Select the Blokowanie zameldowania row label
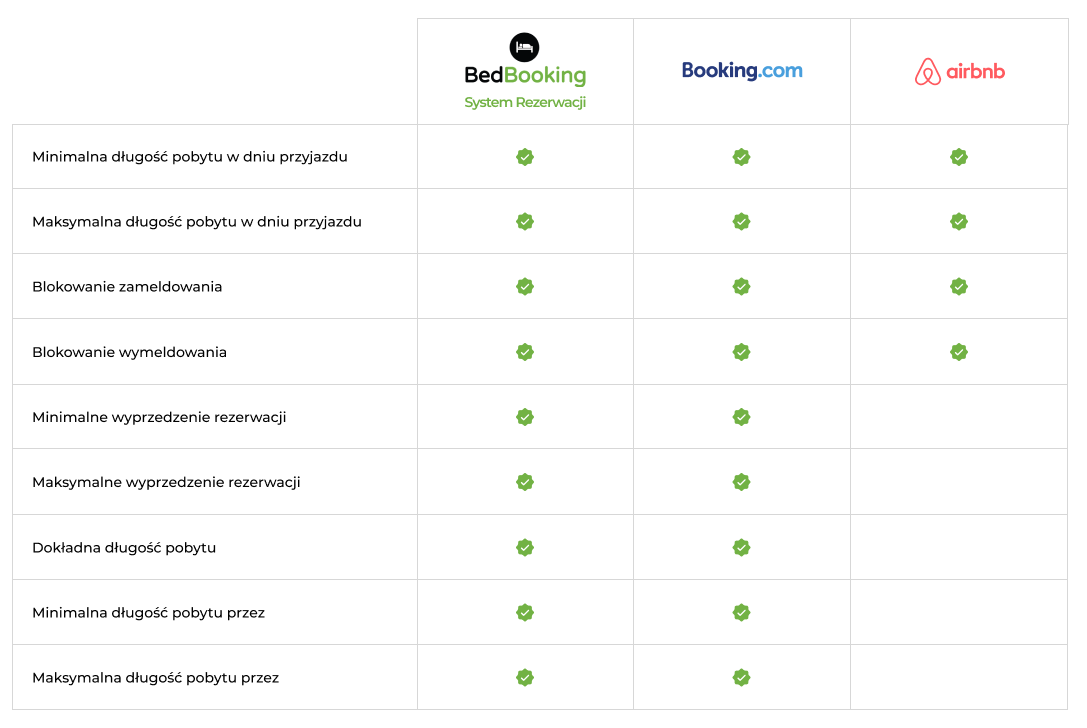The width and height of the screenshot is (1087, 728). pos(127,287)
